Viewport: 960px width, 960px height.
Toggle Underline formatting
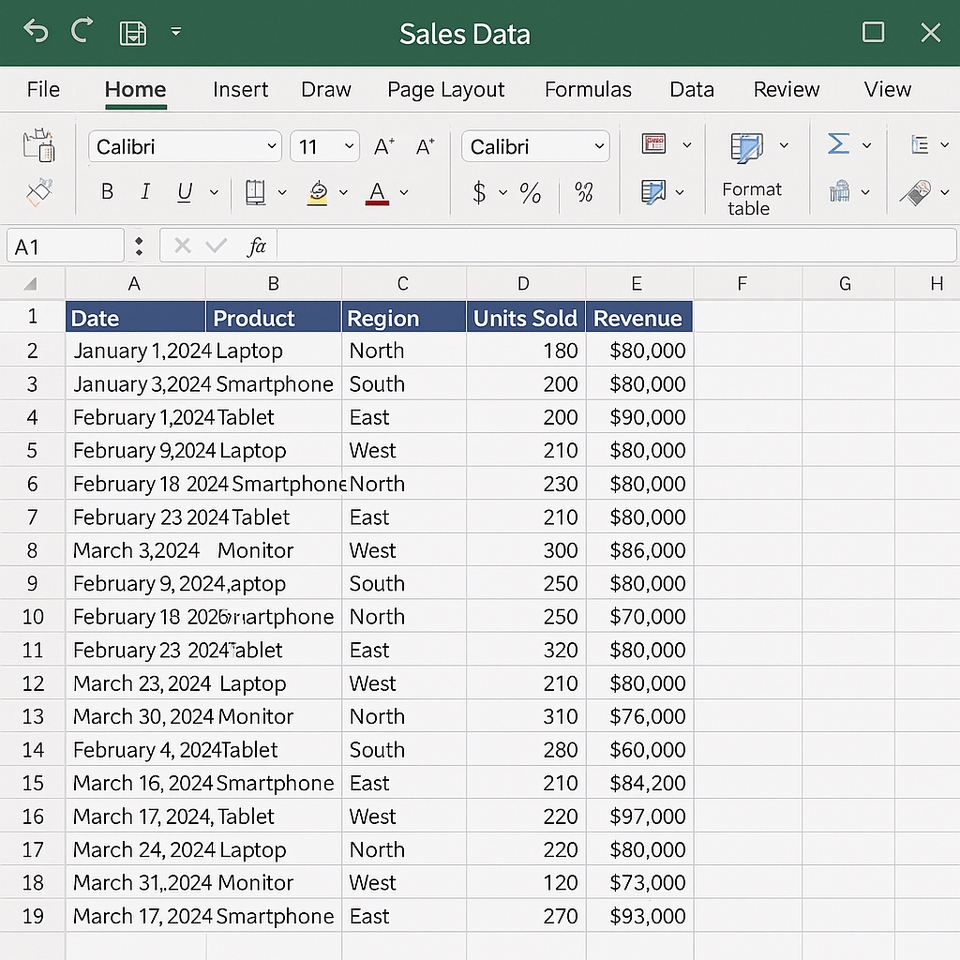pos(184,192)
